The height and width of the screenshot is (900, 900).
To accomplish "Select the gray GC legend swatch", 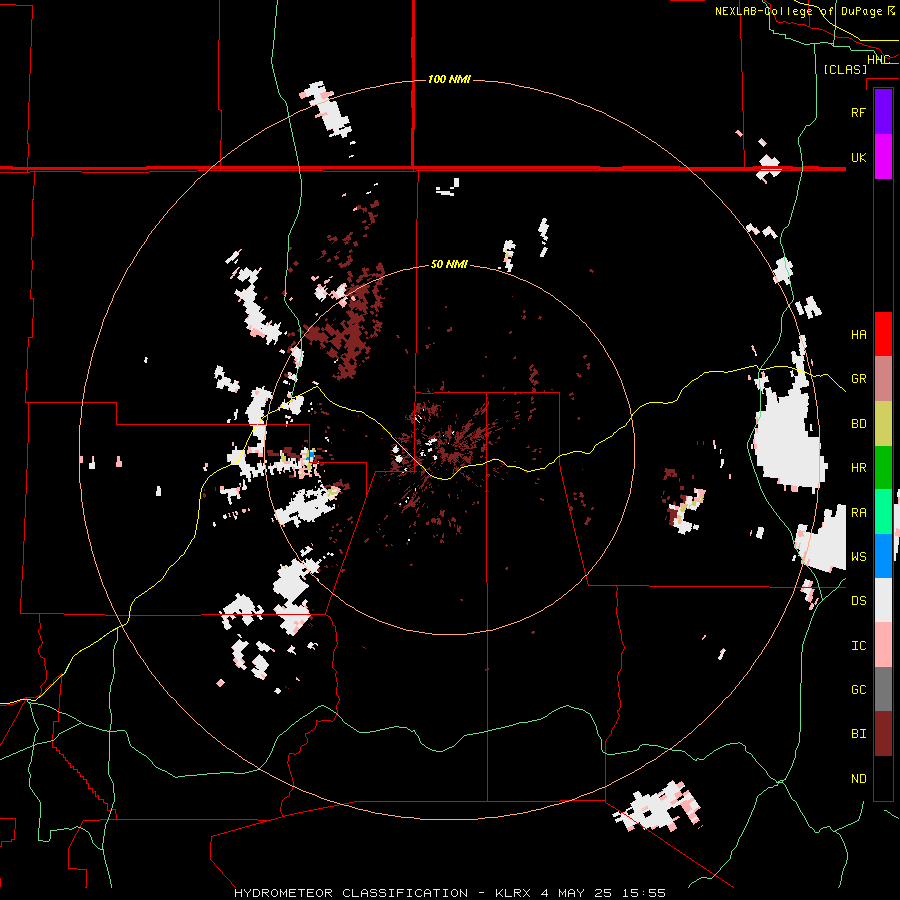I will pos(883,689).
